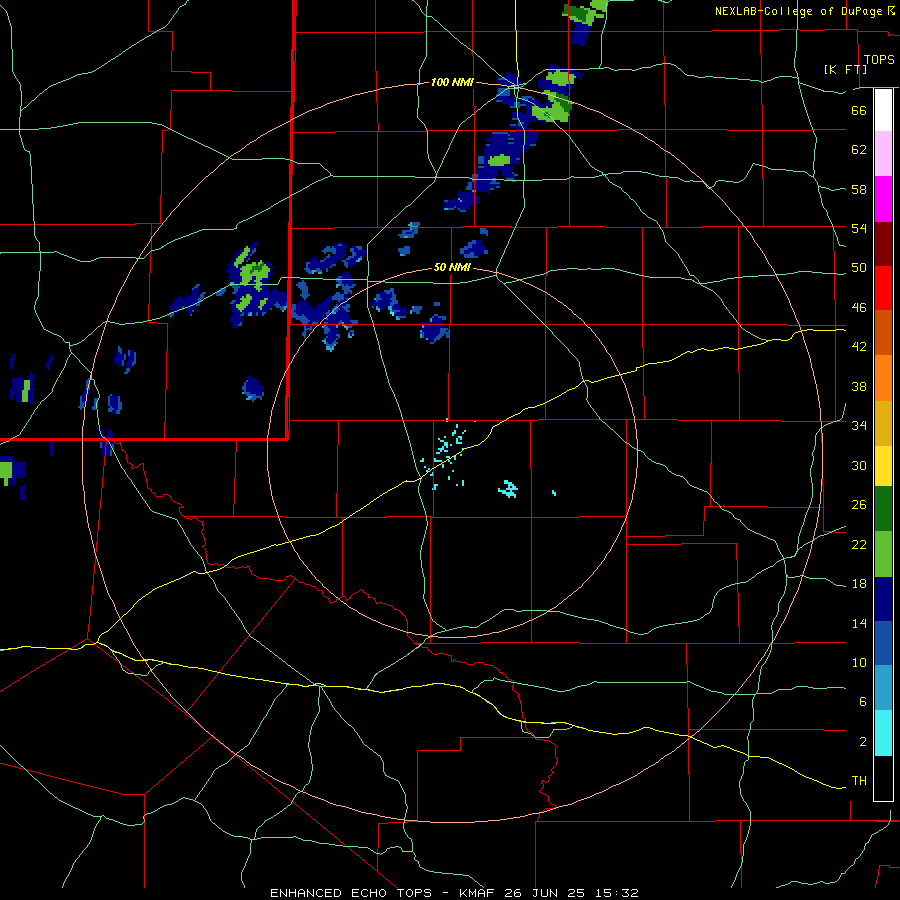Click legend value 54
Screen dimensions: 900x900
coord(859,228)
